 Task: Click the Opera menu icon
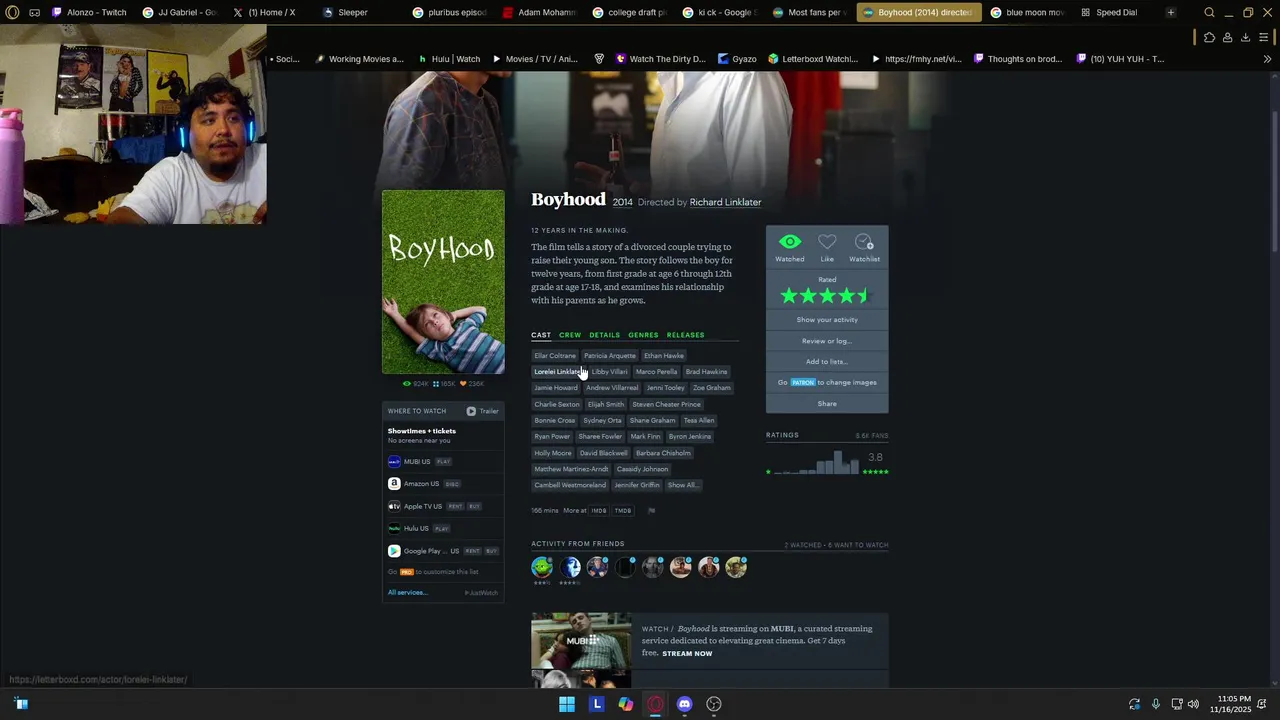click(12, 13)
